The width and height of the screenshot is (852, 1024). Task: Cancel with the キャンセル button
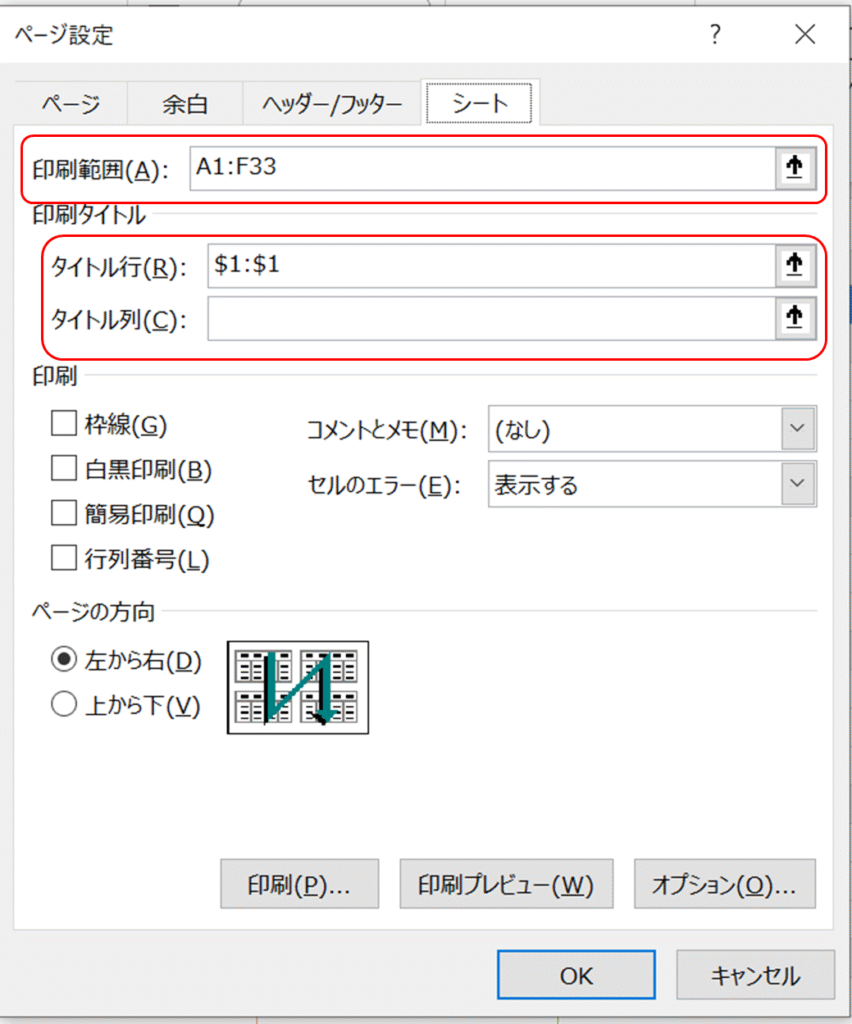click(x=755, y=975)
